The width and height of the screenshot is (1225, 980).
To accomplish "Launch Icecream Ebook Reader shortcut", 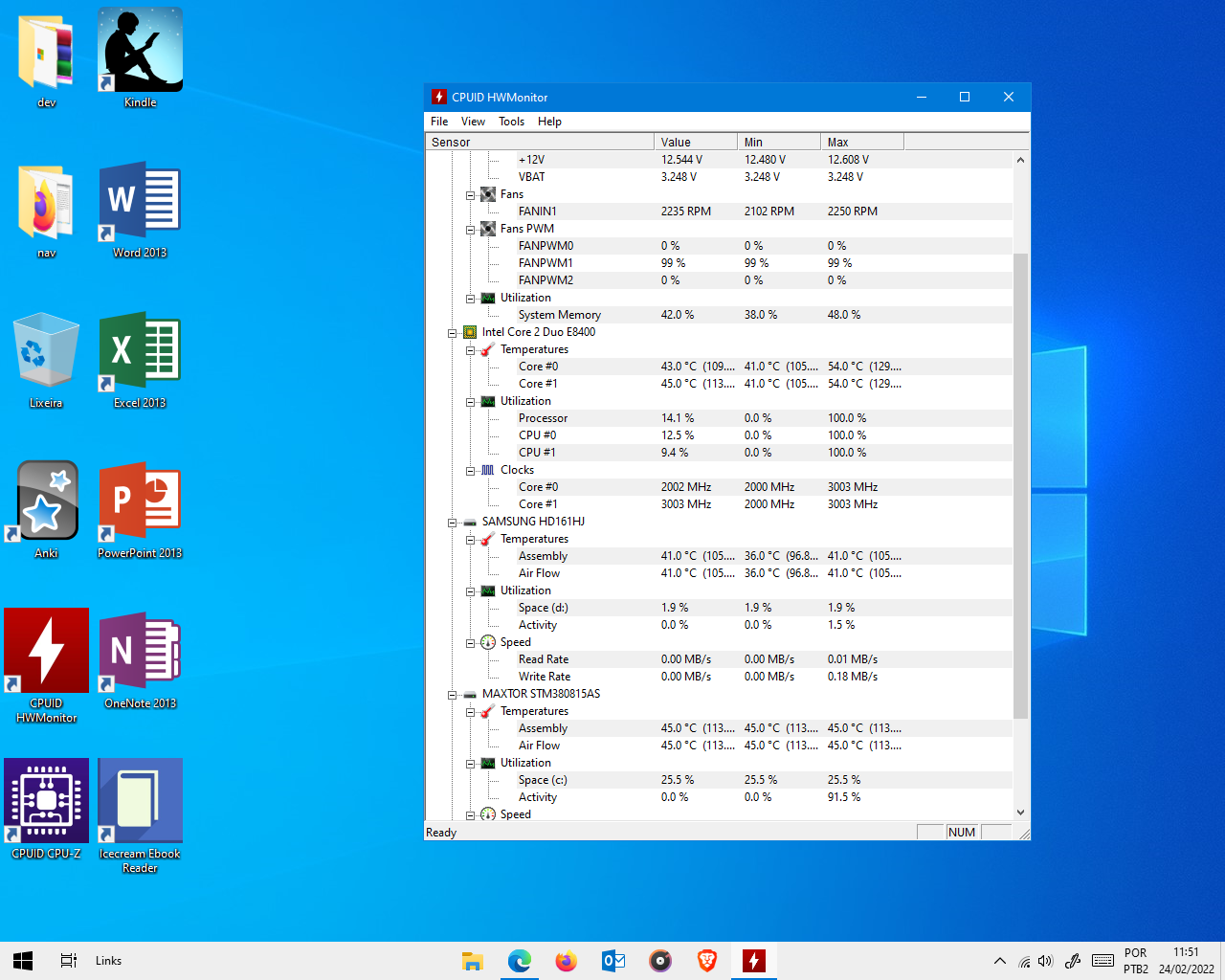I will pos(140,816).
